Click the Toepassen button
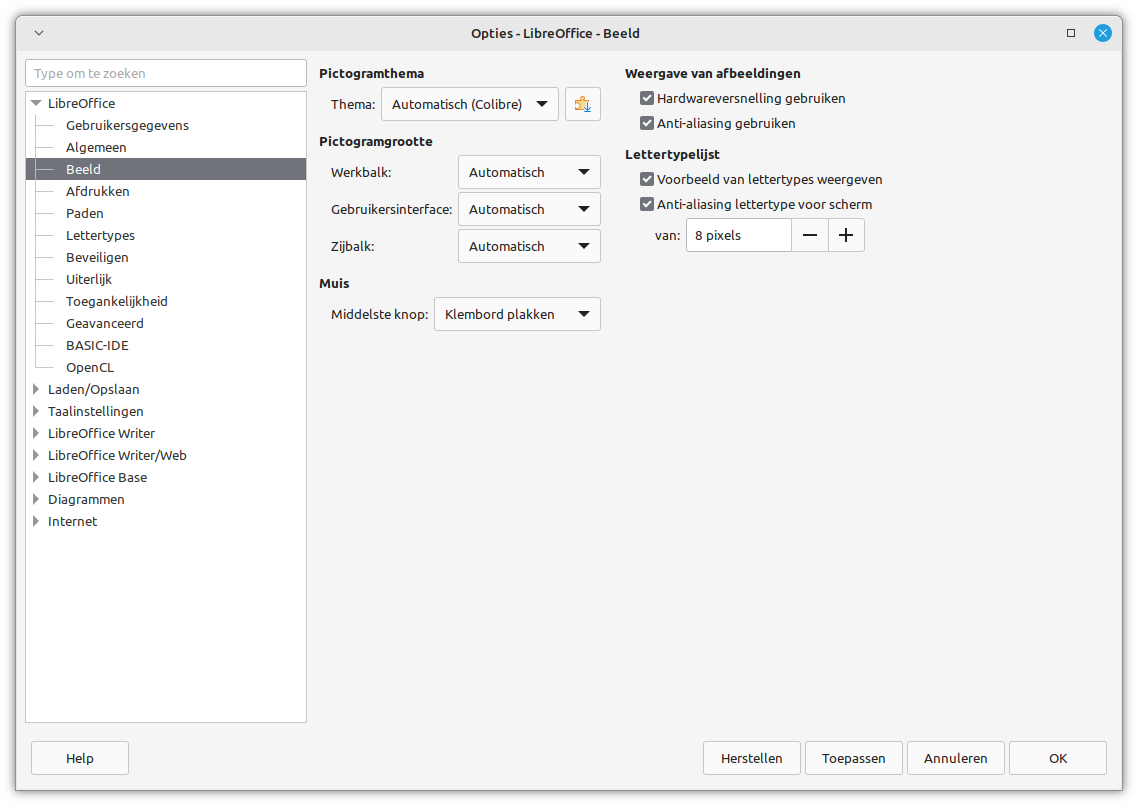The width and height of the screenshot is (1138, 806). 854,758
